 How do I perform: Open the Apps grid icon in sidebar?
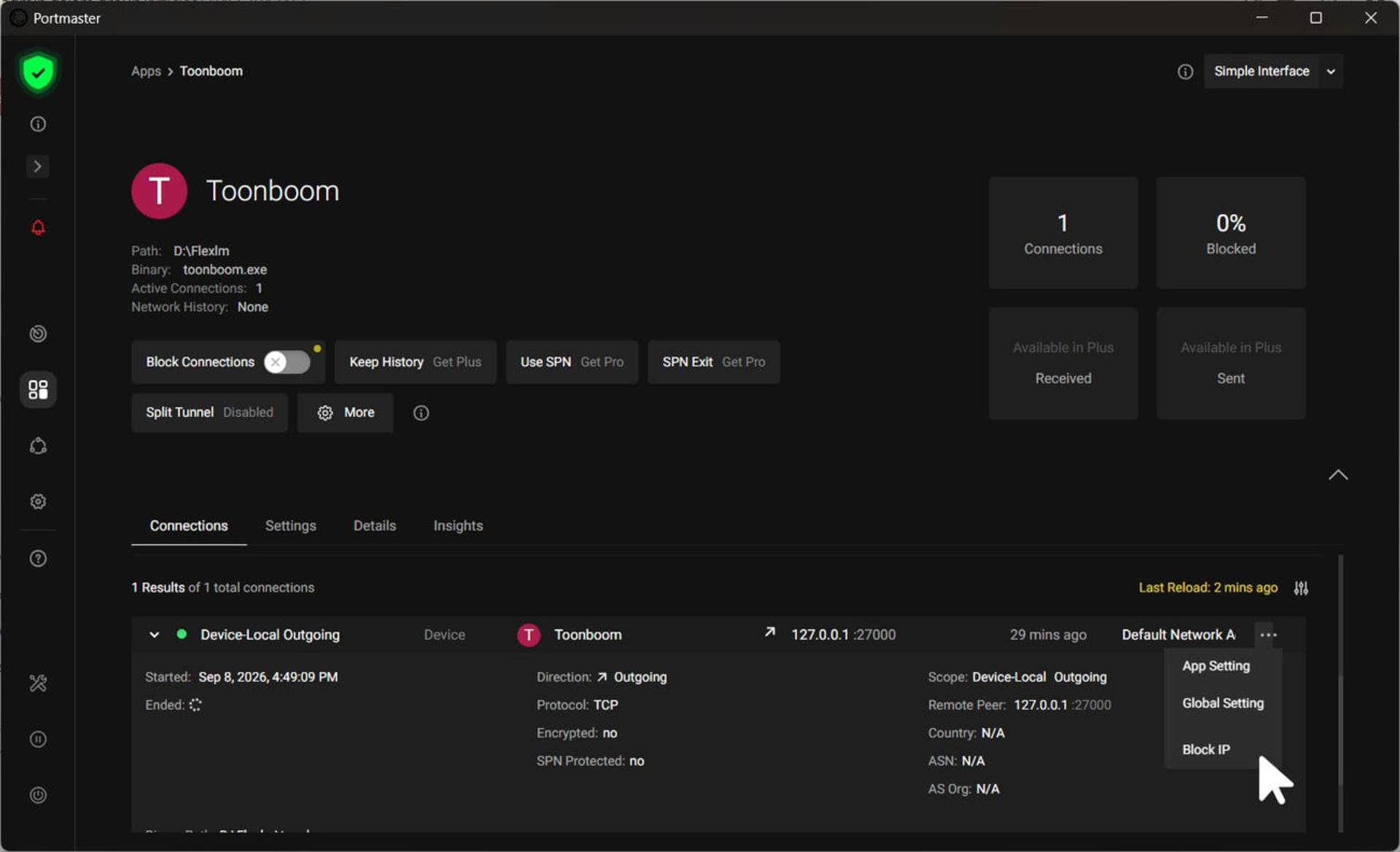(x=38, y=390)
